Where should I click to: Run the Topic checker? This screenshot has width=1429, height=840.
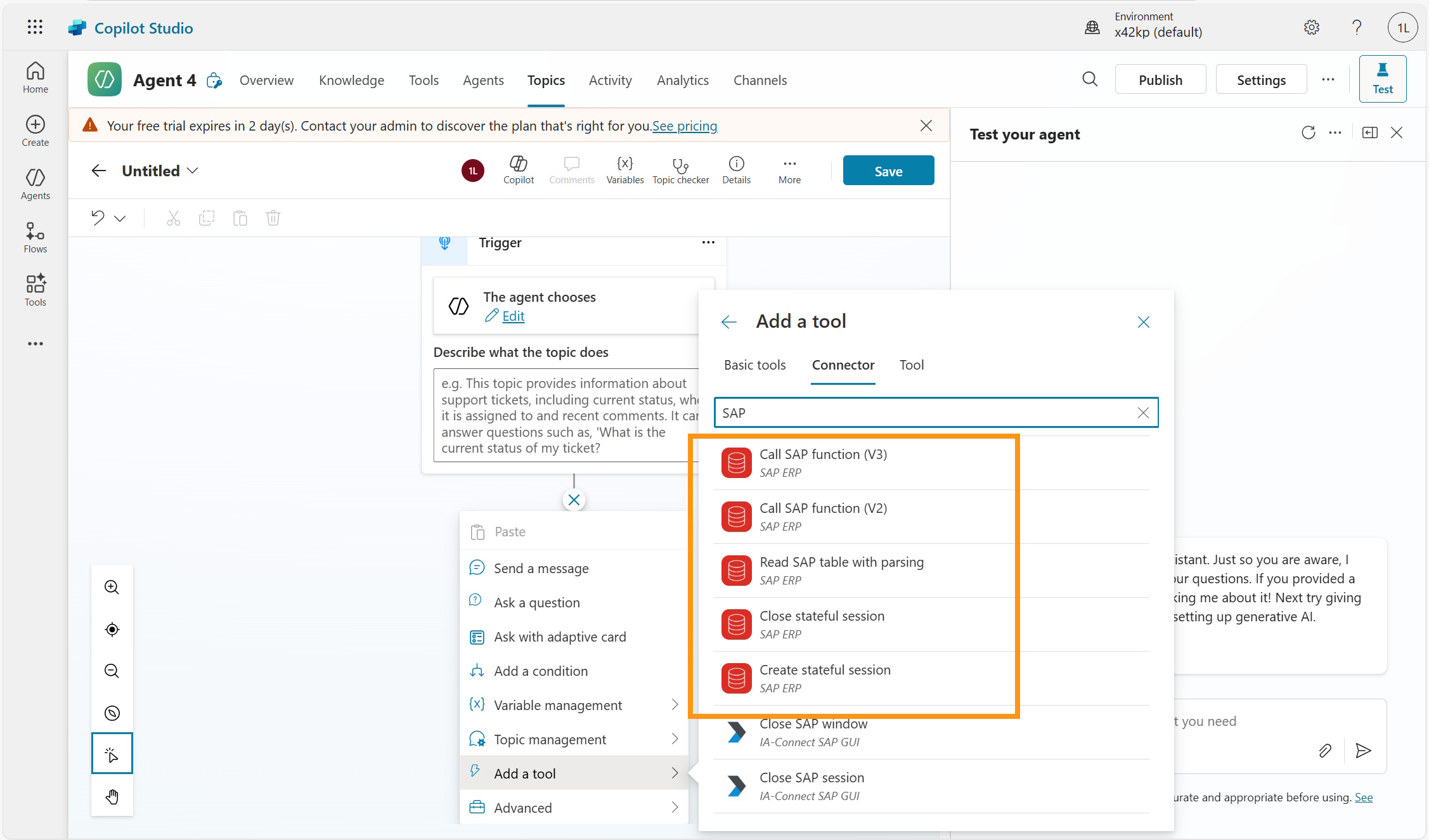(681, 171)
